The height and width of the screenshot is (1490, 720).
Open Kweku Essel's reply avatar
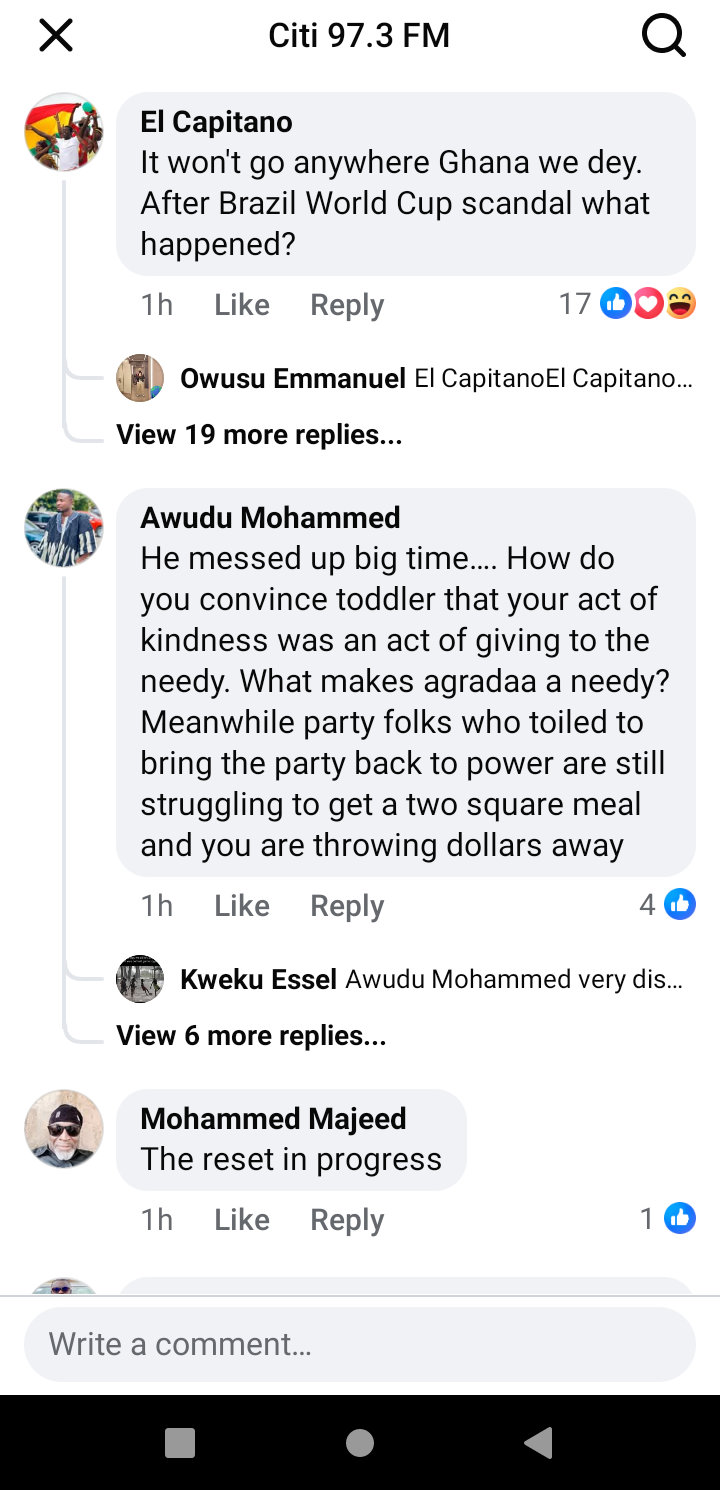point(140,979)
